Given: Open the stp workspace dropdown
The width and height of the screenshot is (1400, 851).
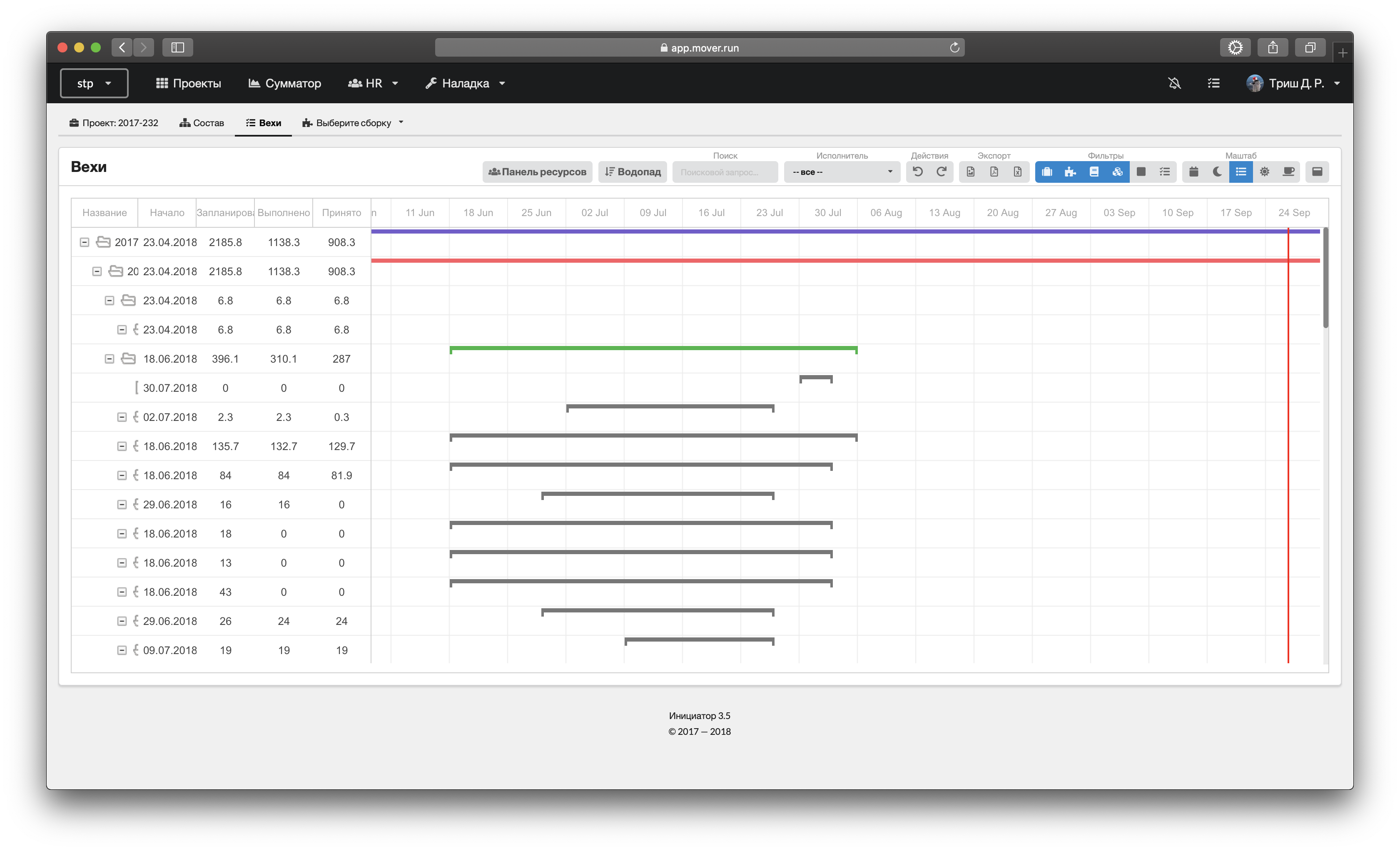Looking at the screenshot, I should tap(94, 84).
